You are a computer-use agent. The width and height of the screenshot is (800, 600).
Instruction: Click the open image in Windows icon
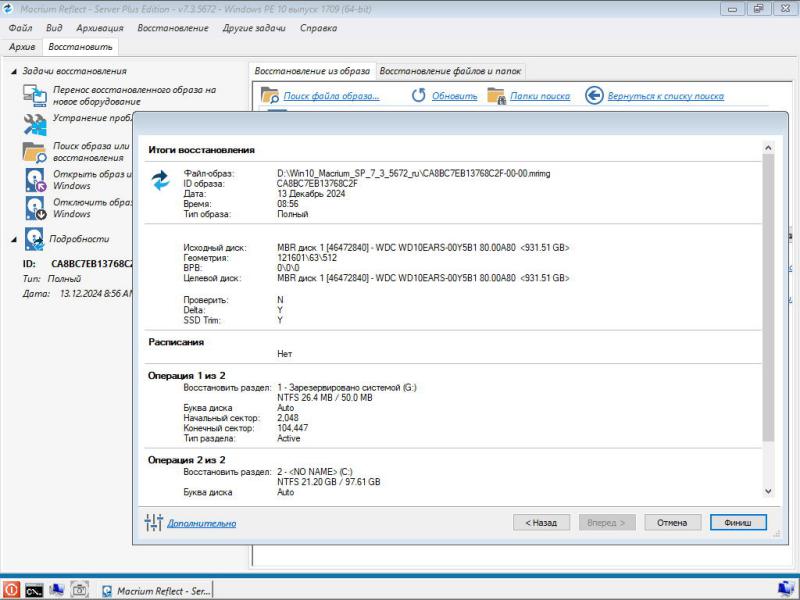tap(35, 180)
